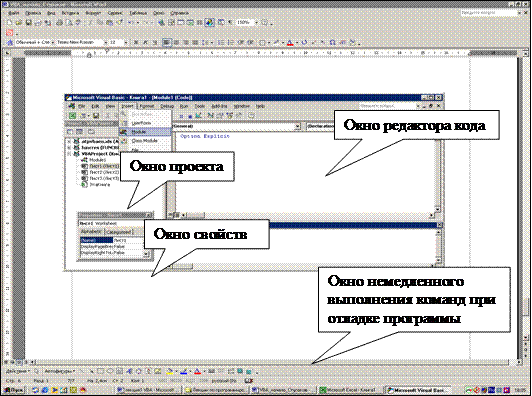The height and width of the screenshot is (396, 532).
Task: Click the Decrease Indent icon
Action: pyautogui.click(x=241, y=42)
